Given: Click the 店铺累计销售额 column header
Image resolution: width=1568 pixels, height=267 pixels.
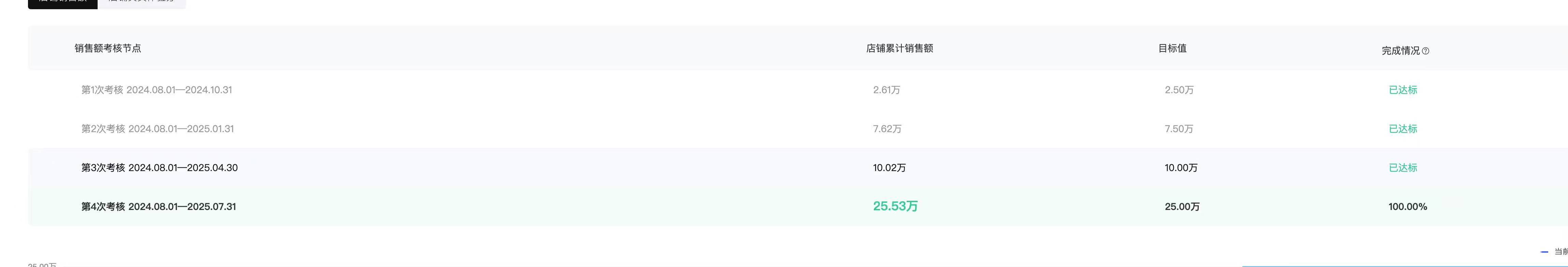Looking at the screenshot, I should tap(899, 48).
